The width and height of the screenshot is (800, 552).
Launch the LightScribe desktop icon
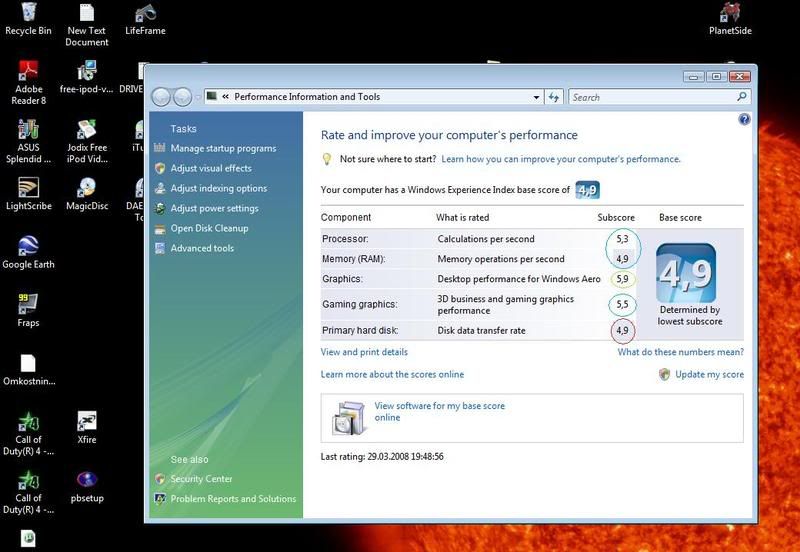(29, 194)
